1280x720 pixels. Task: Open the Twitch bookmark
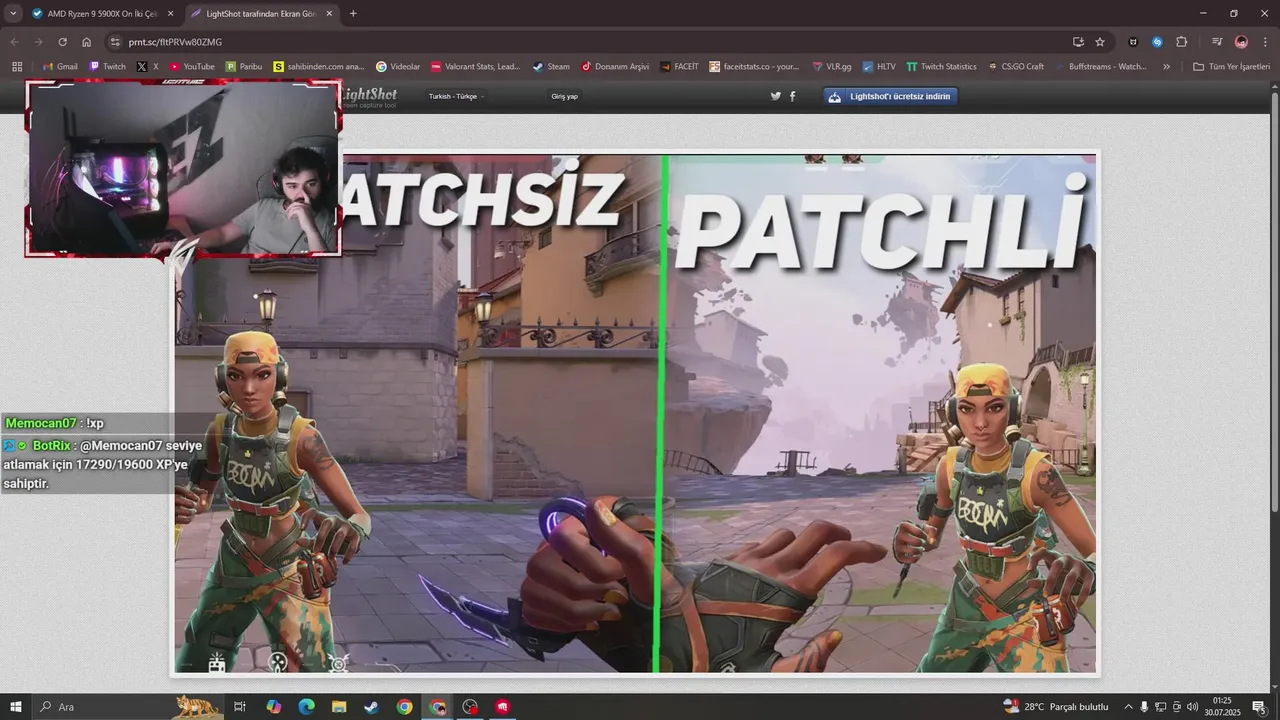click(x=107, y=66)
